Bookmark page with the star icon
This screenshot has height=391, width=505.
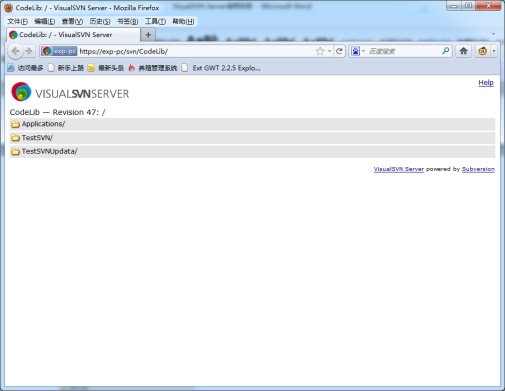pyautogui.click(x=320, y=51)
